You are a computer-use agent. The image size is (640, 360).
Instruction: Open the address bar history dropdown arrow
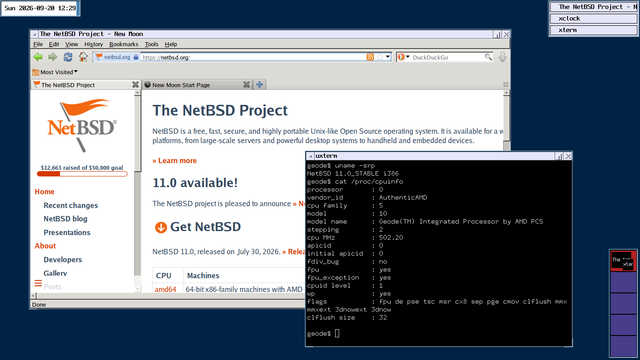click(388, 57)
